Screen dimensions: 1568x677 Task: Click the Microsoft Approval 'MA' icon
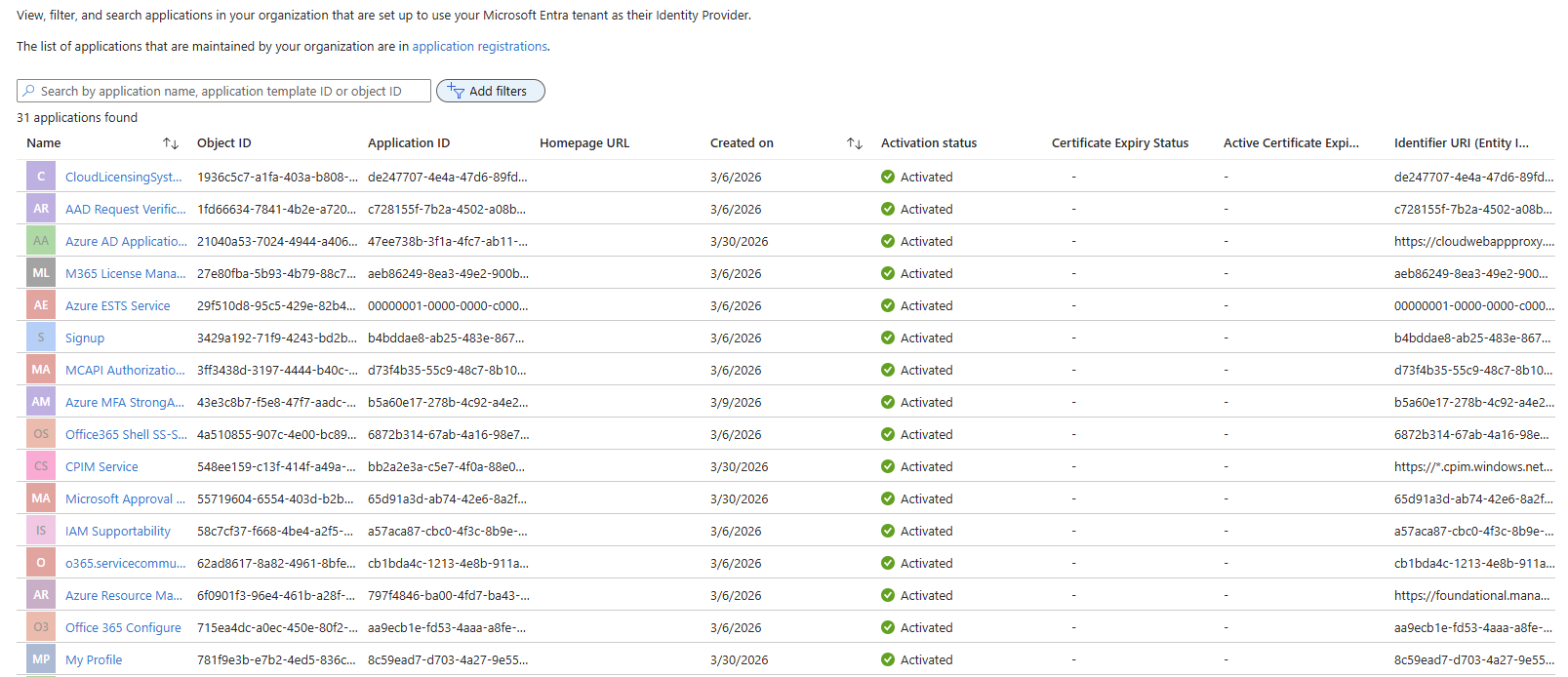[41, 498]
